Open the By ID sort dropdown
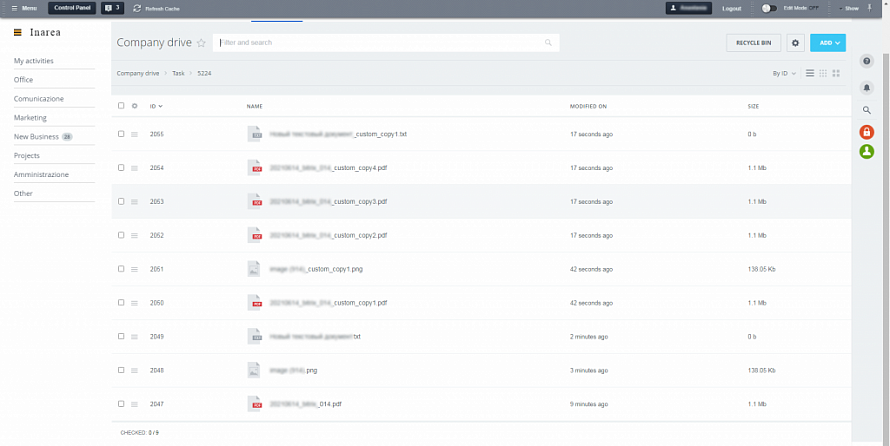890x446 pixels. pos(784,73)
